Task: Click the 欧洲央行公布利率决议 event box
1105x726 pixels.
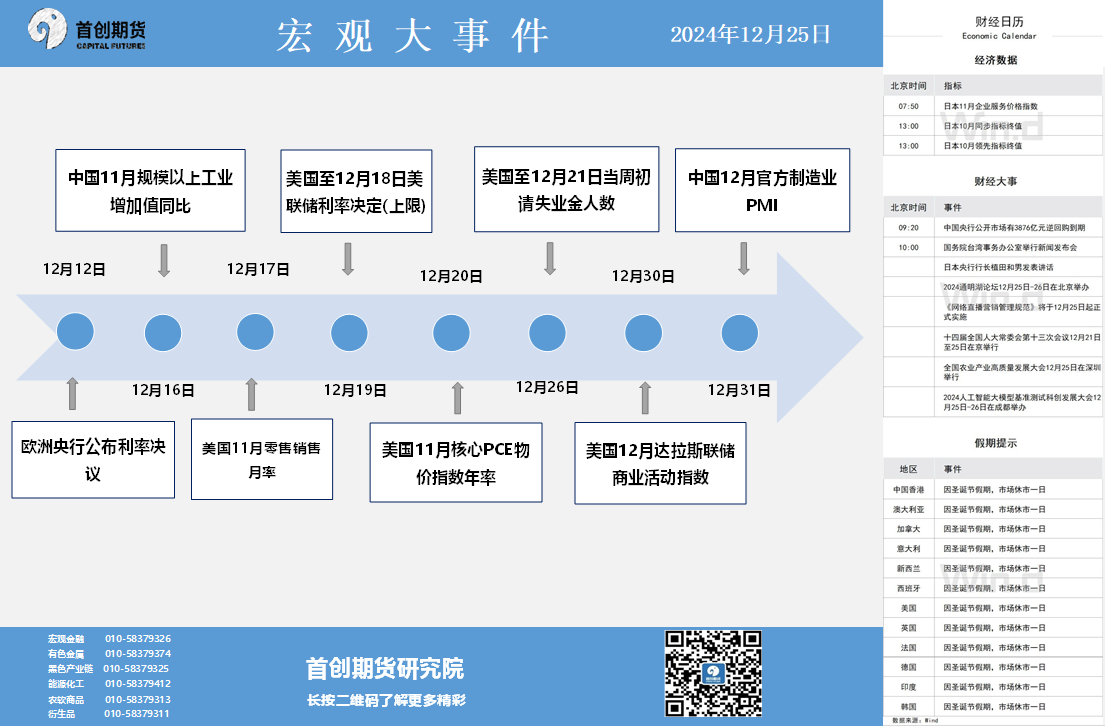Action: coord(93,460)
